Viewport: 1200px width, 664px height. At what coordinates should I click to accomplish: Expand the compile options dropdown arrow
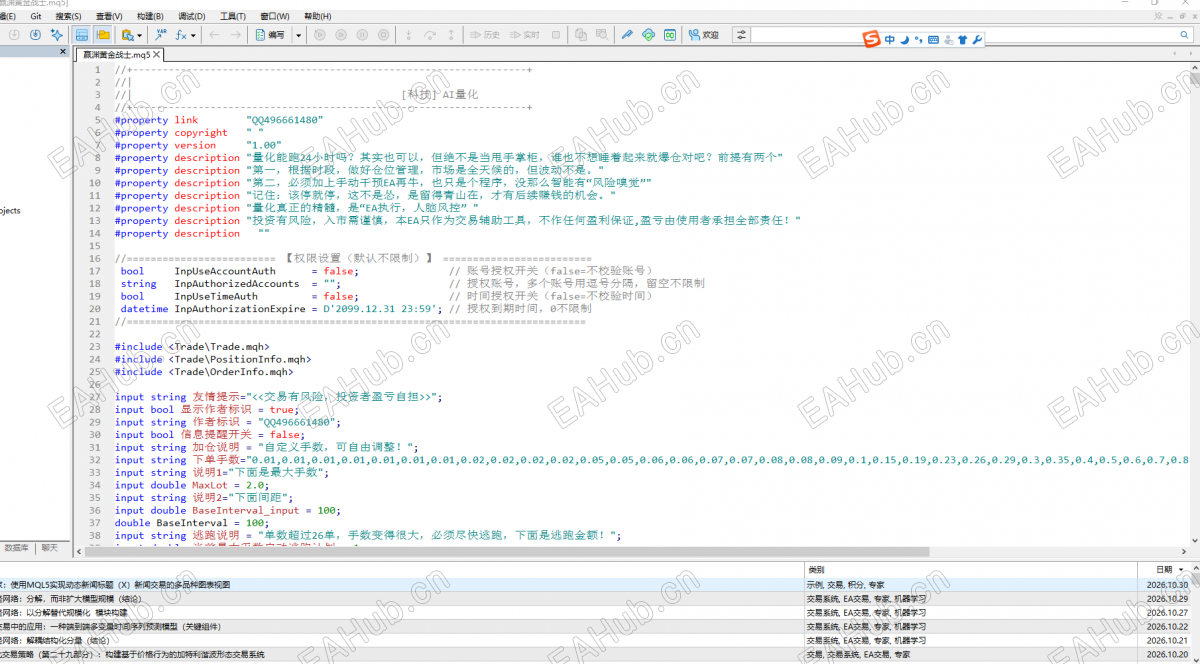tap(298, 35)
